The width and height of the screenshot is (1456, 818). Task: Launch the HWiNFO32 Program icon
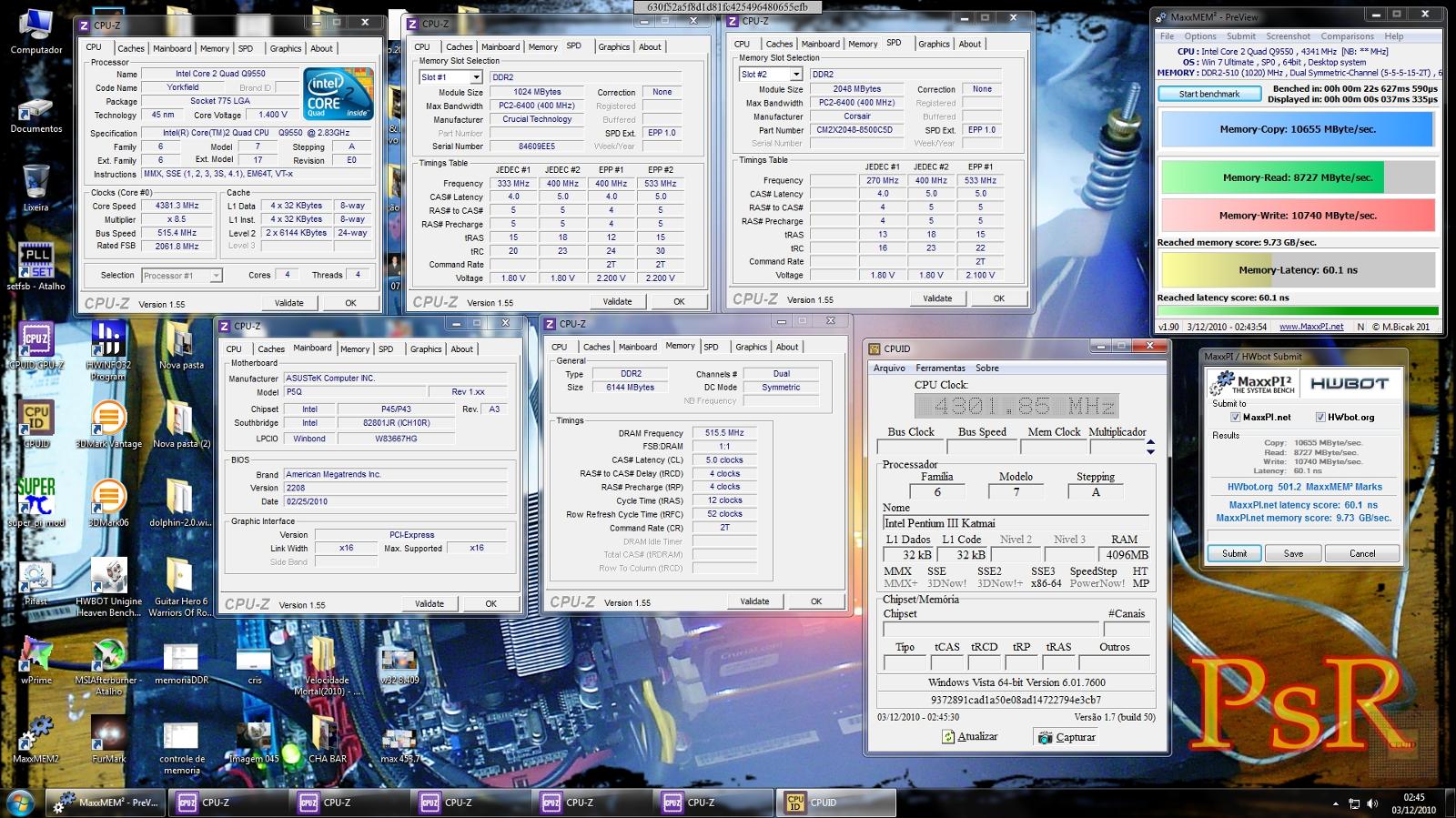click(x=108, y=350)
